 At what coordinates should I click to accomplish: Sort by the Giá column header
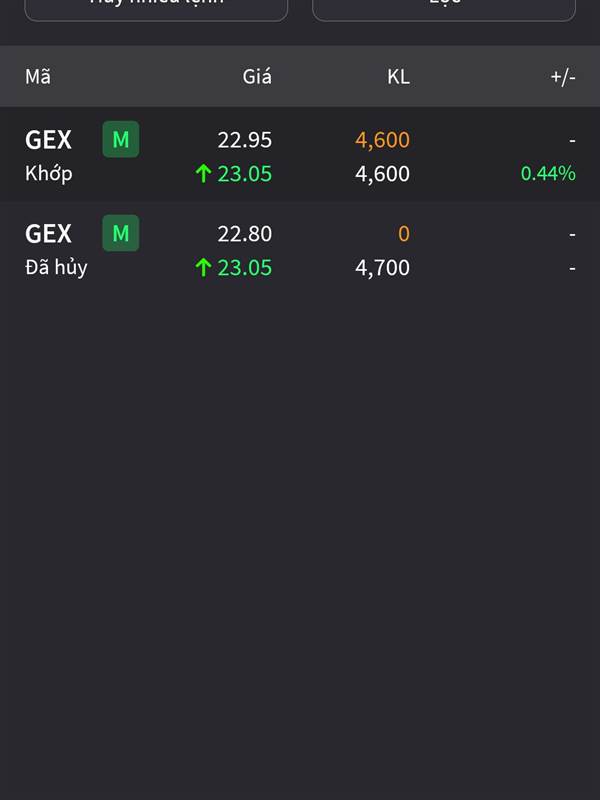(x=257, y=77)
